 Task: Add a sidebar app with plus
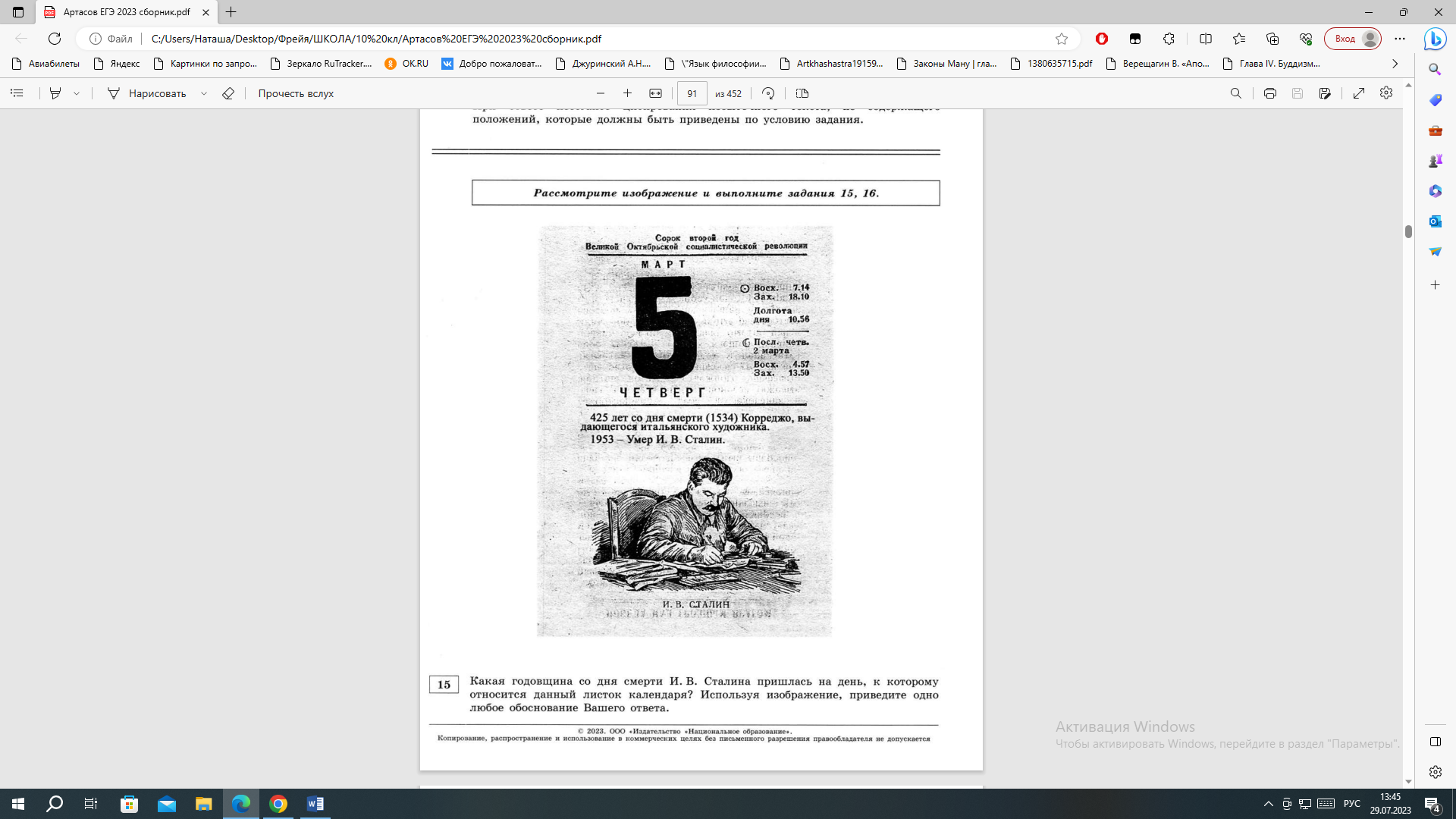click(x=1435, y=285)
